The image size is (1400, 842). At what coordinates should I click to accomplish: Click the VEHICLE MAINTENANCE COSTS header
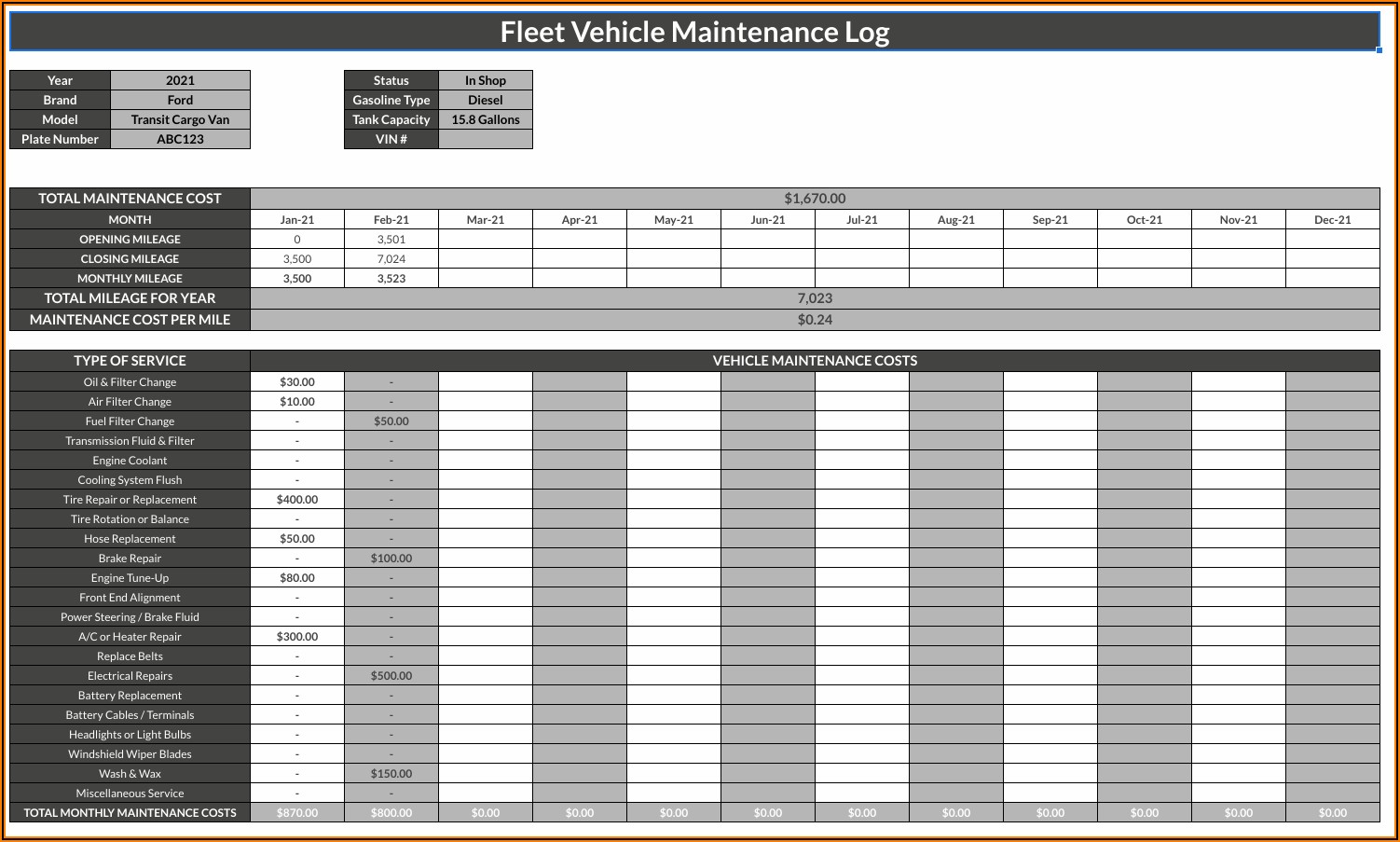pyautogui.click(x=815, y=361)
